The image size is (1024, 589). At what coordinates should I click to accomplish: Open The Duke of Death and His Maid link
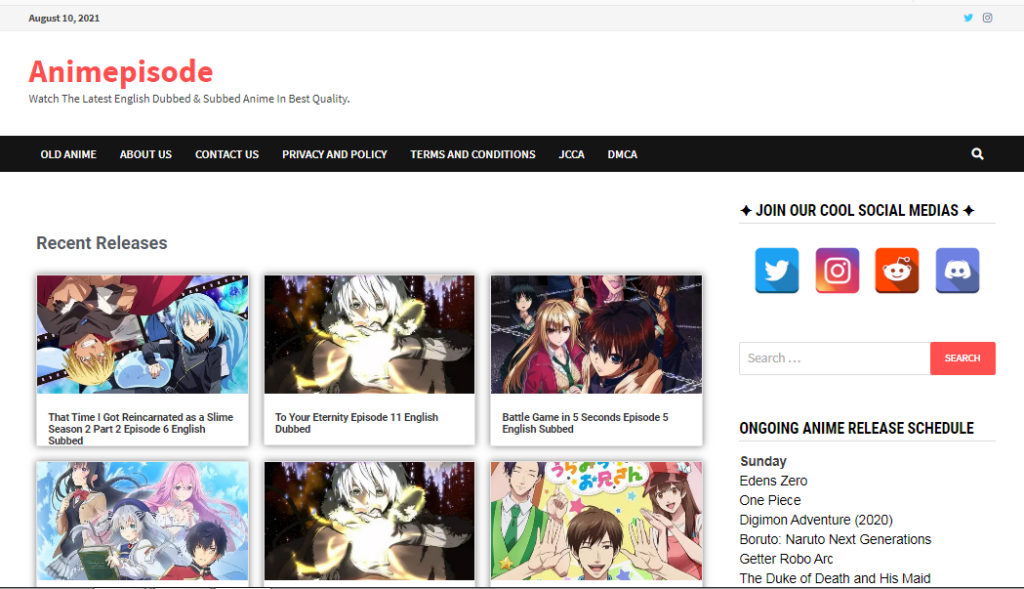(835, 579)
